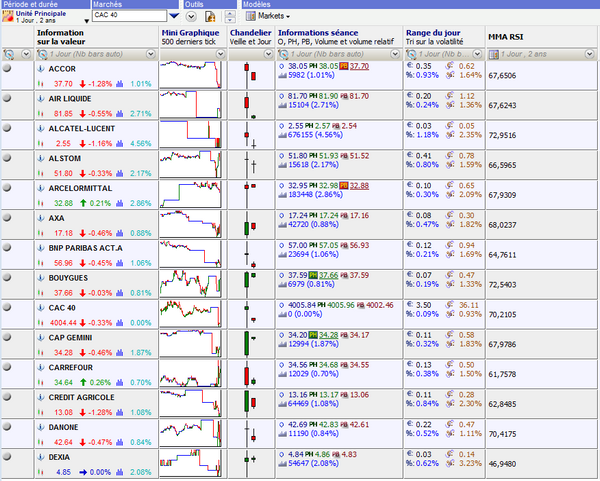This screenshot has width=600, height=481.
Task: Expand the Unité Principale period dropdown arrow
Action: 86,21
